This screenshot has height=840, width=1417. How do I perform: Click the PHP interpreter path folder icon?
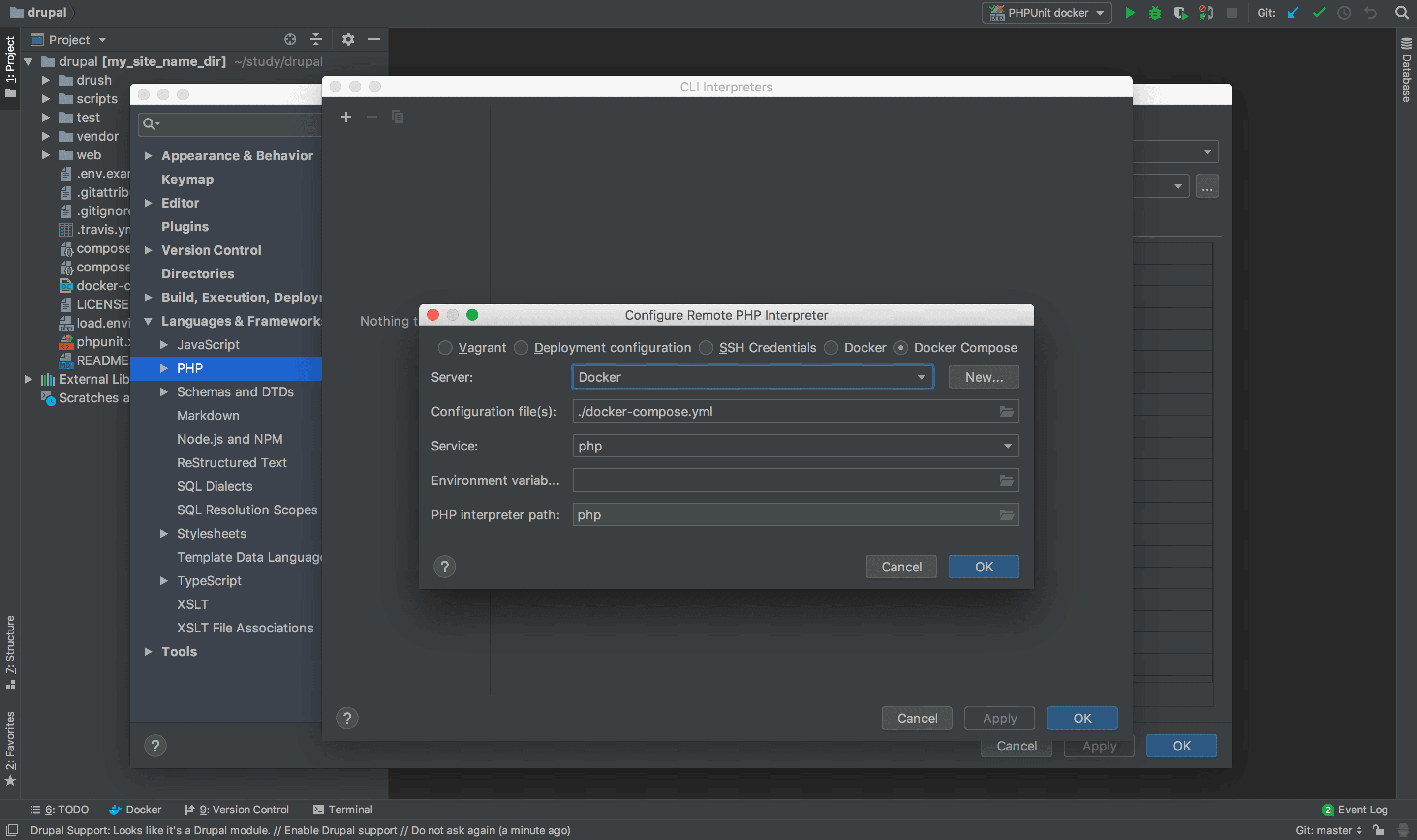click(x=1006, y=514)
